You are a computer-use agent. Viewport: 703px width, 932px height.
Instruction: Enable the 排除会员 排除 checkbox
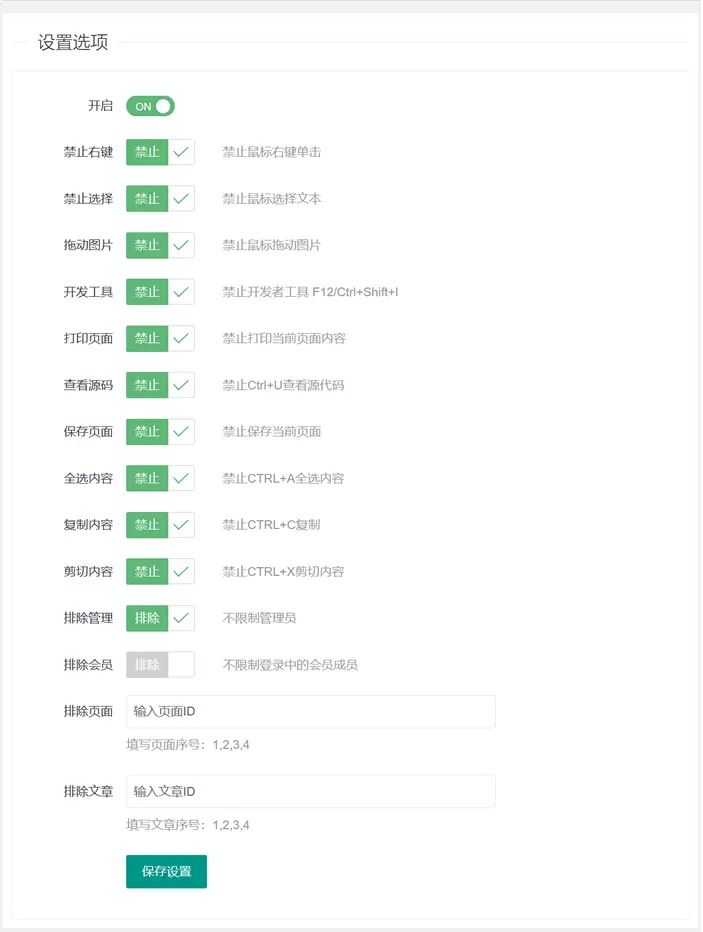(x=160, y=665)
